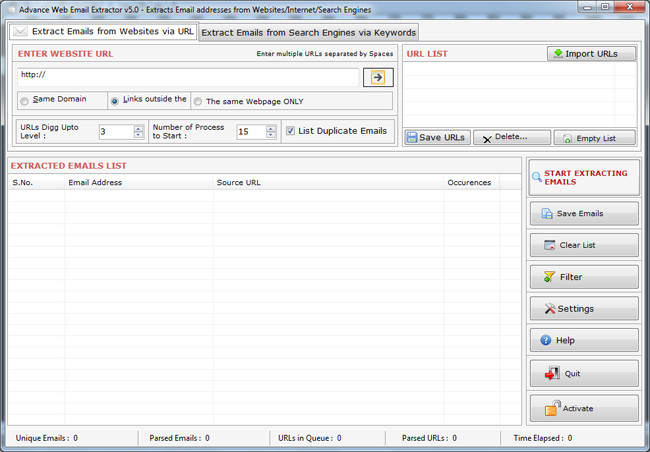This screenshot has width=650, height=452.
Task: Select the Same Domain radio option
Action: [x=24, y=101]
